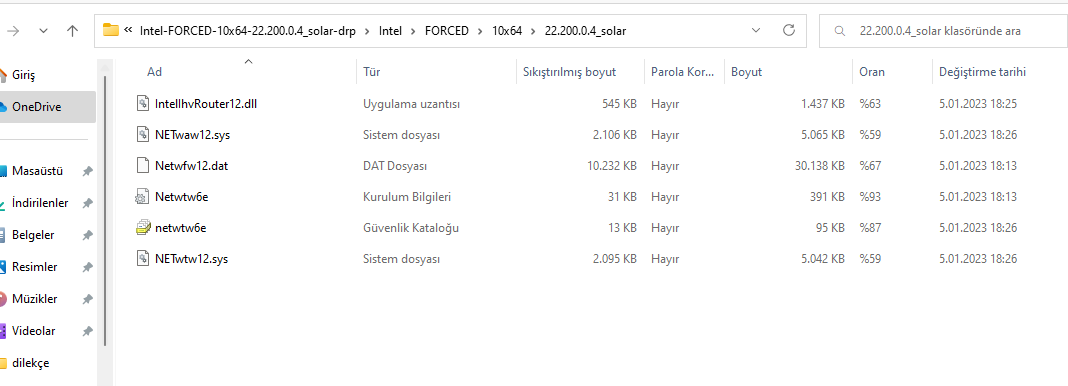The width and height of the screenshot is (1068, 386).
Task: Click %93 ratio value
Action: click(x=870, y=197)
